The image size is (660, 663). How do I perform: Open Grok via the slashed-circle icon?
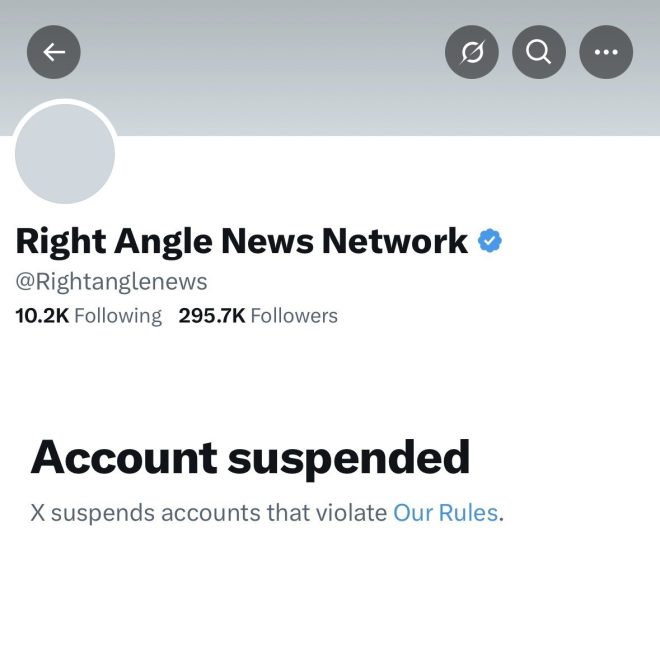[471, 52]
